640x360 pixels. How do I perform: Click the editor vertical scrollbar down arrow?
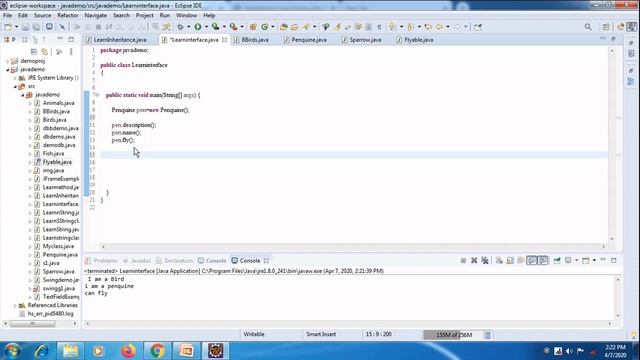(612, 239)
